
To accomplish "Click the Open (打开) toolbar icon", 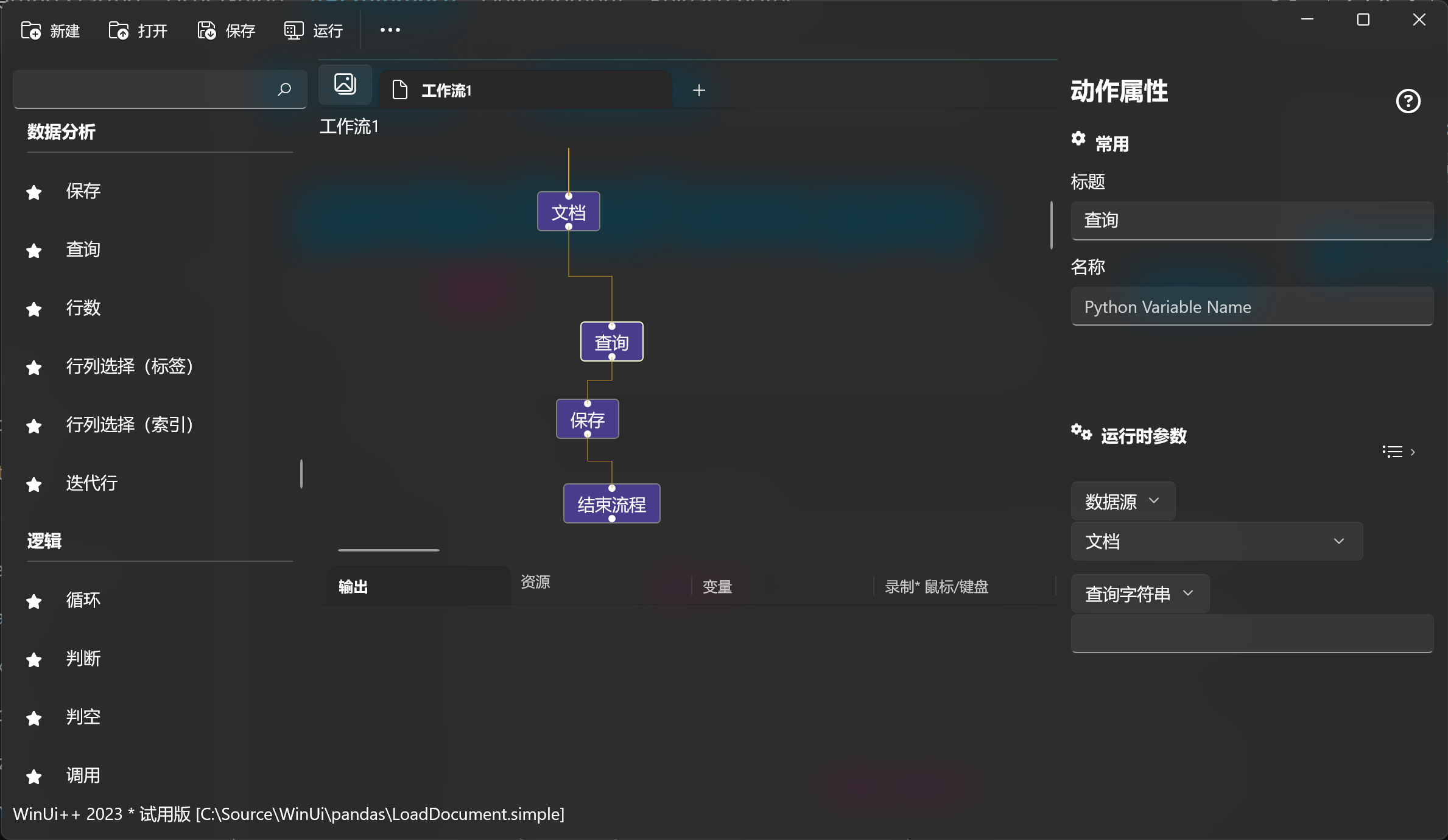I will point(119,30).
